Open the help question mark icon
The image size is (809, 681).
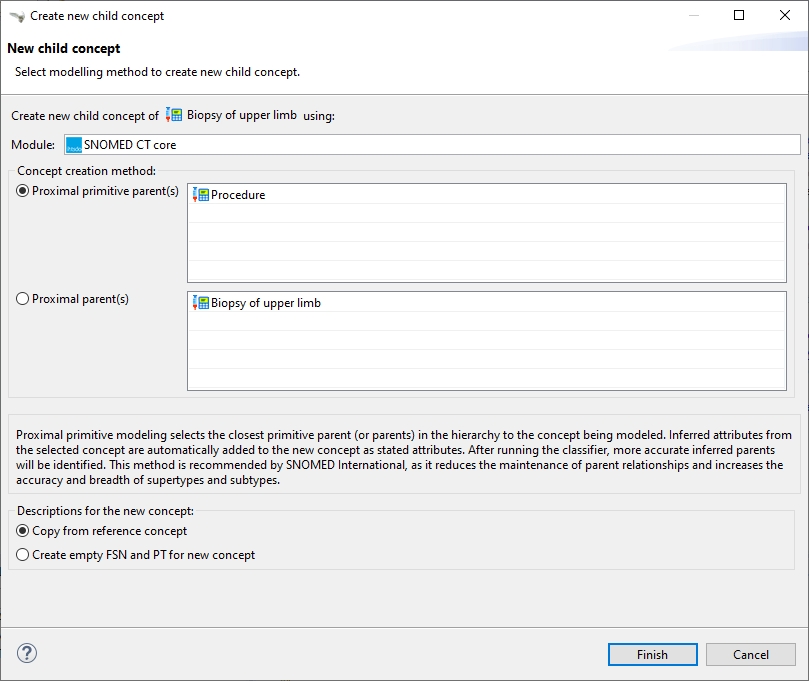coord(27,654)
